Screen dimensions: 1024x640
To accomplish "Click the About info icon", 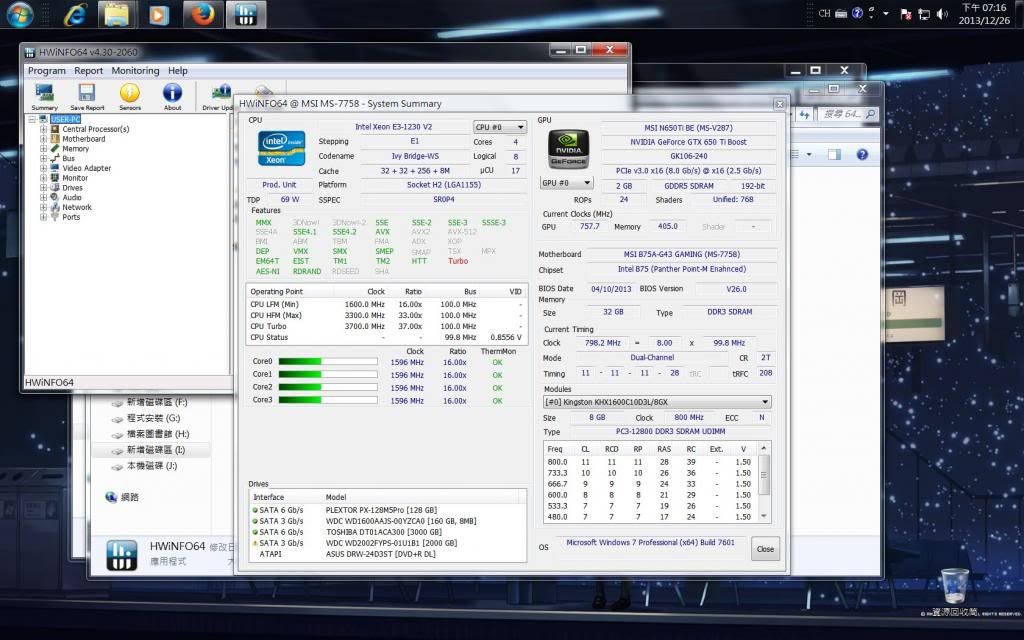I will 172,97.
